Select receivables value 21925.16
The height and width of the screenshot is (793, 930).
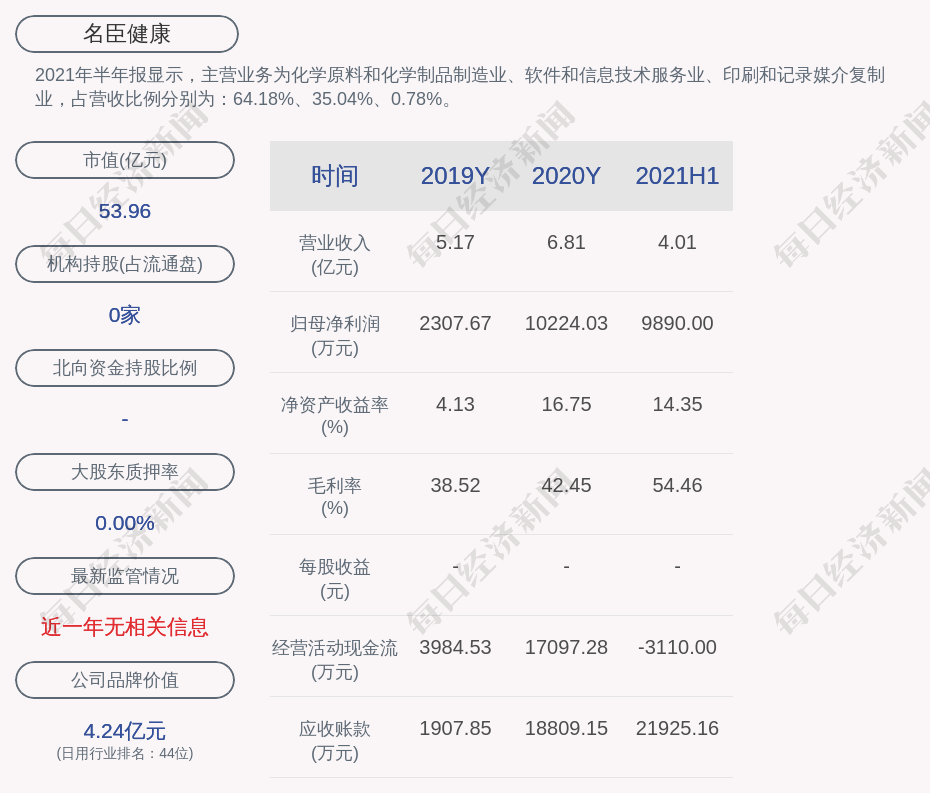point(677,728)
